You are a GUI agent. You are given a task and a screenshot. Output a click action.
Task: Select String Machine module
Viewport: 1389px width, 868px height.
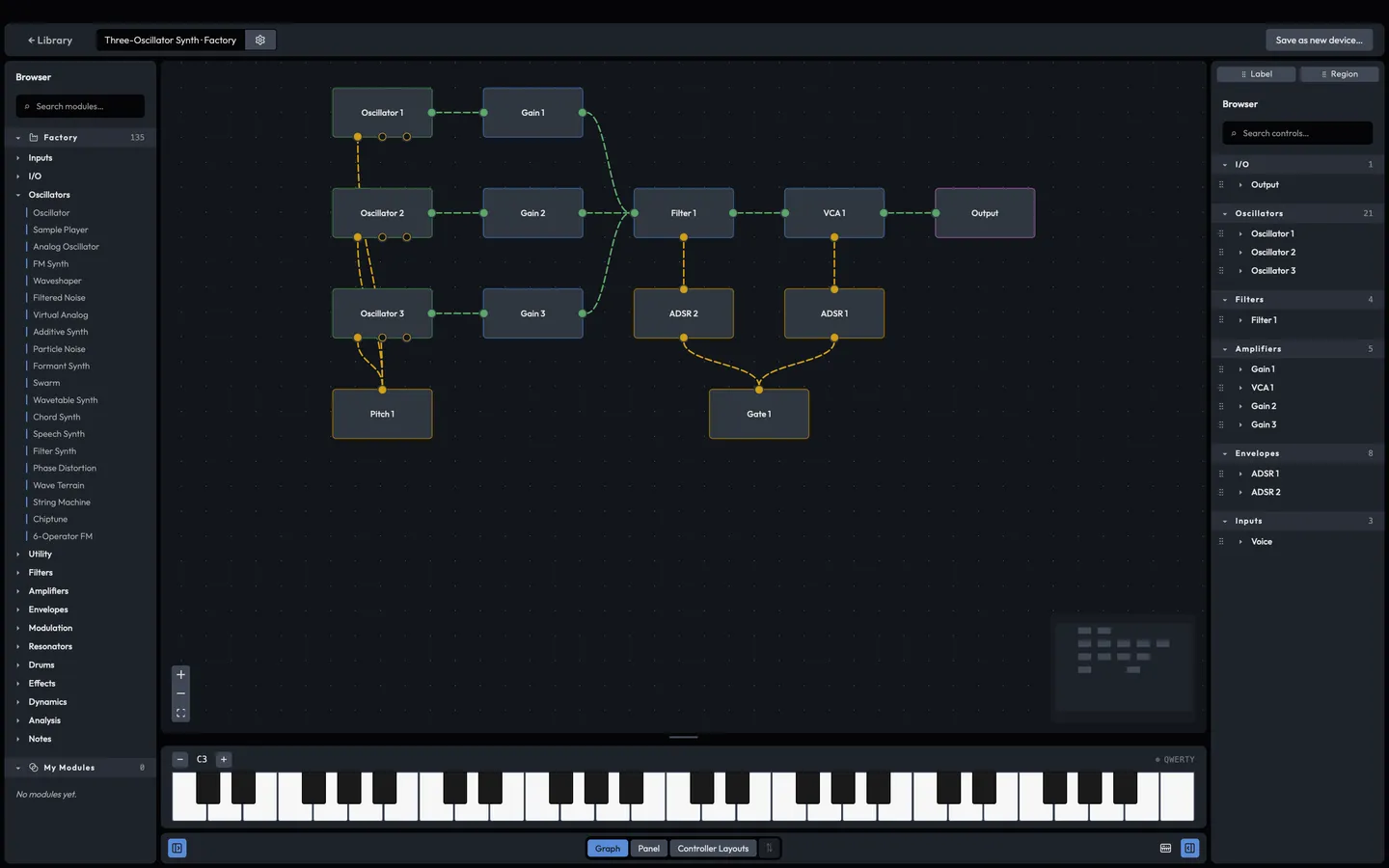click(62, 502)
